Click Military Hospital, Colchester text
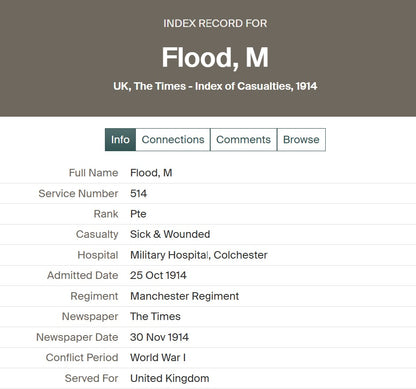Image resolution: width=416 pixels, height=389 pixels. [x=199, y=255]
